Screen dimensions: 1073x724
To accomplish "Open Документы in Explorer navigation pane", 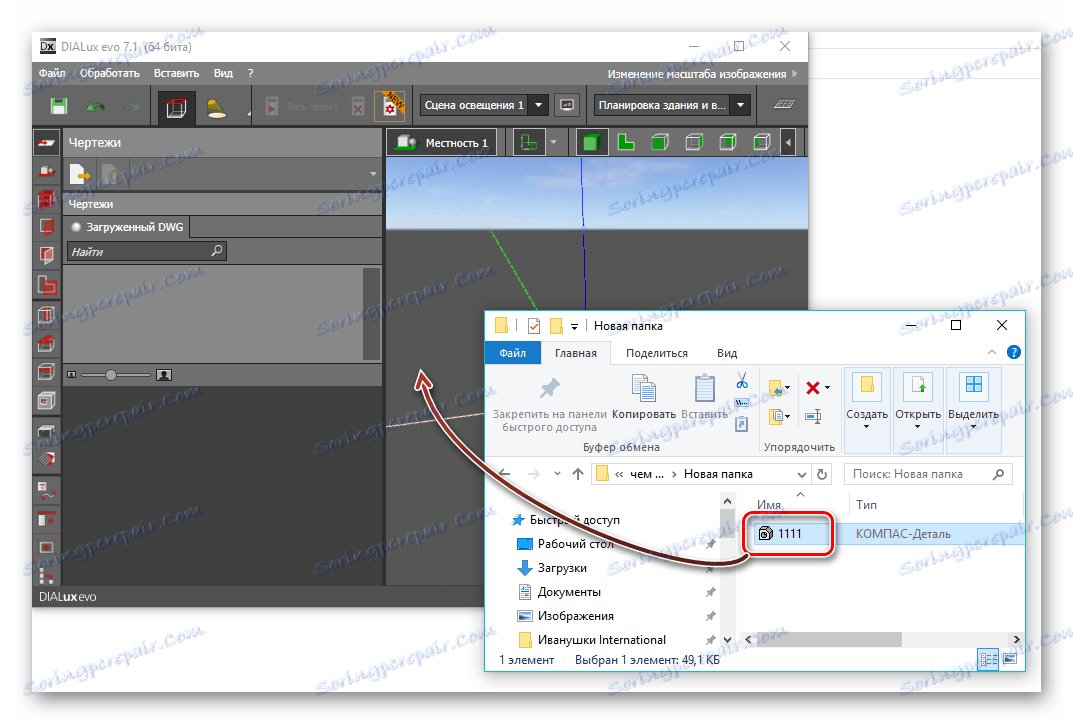I will (569, 592).
